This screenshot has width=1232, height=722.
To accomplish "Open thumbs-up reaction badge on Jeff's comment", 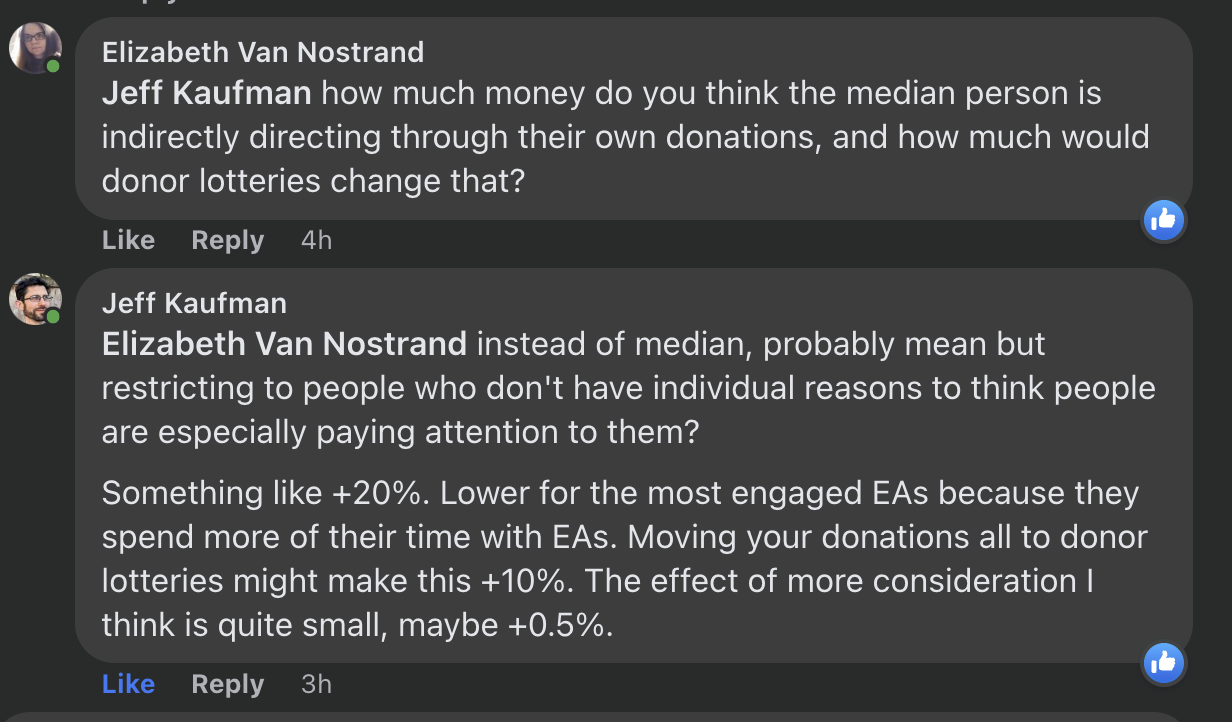I will 1163,662.
